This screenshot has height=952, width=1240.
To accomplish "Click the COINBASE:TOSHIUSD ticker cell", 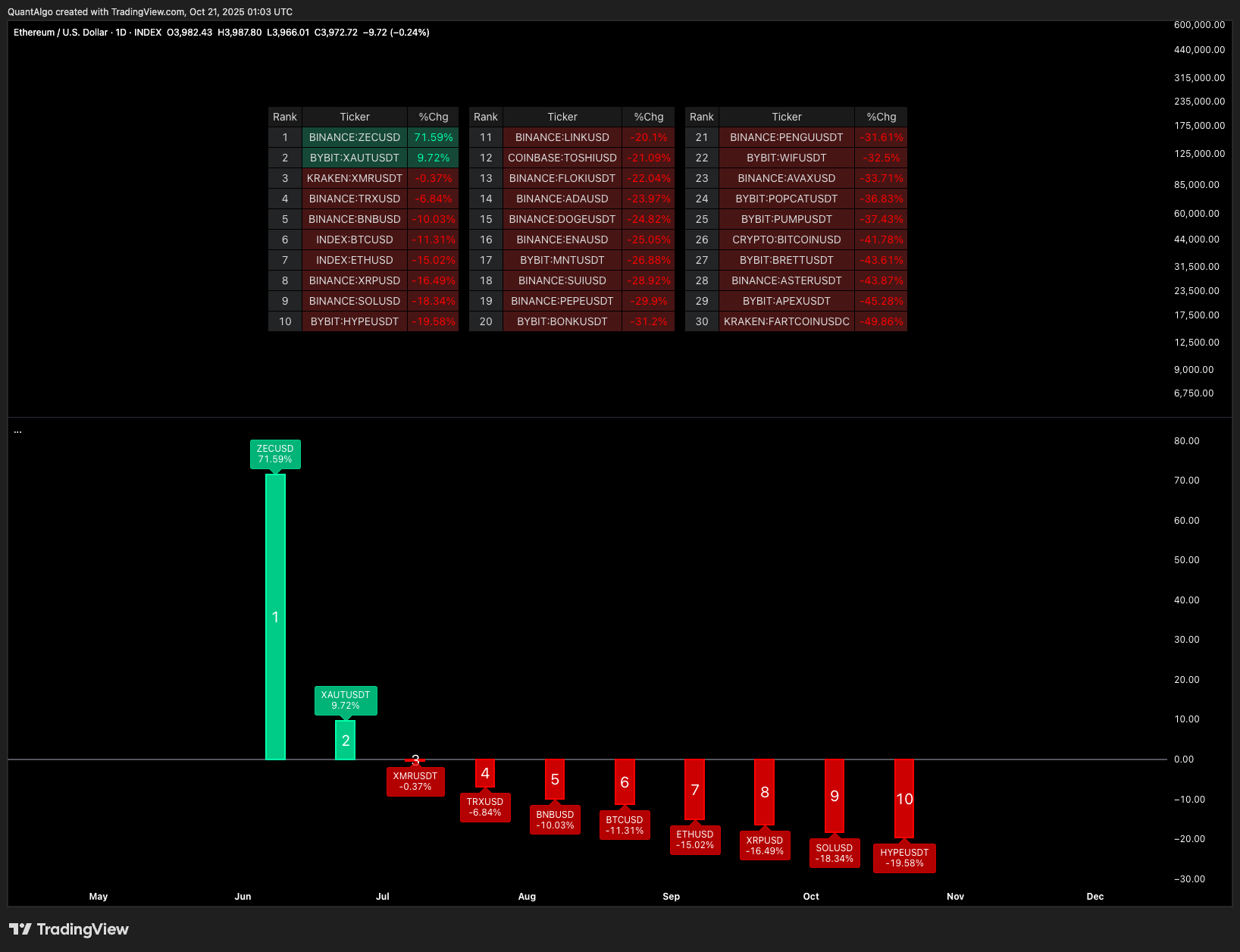I will [562, 158].
